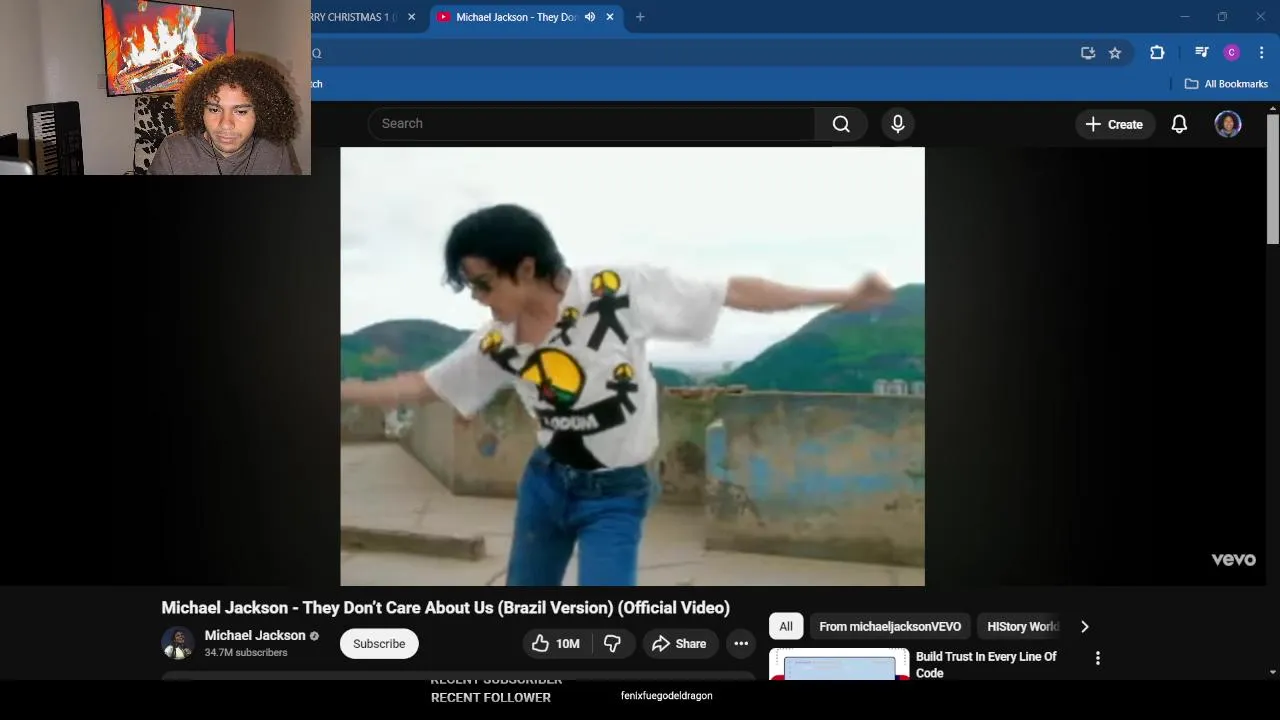The image size is (1280, 720).
Task: Mute the playing tab via speaker icon
Action: [x=590, y=17]
